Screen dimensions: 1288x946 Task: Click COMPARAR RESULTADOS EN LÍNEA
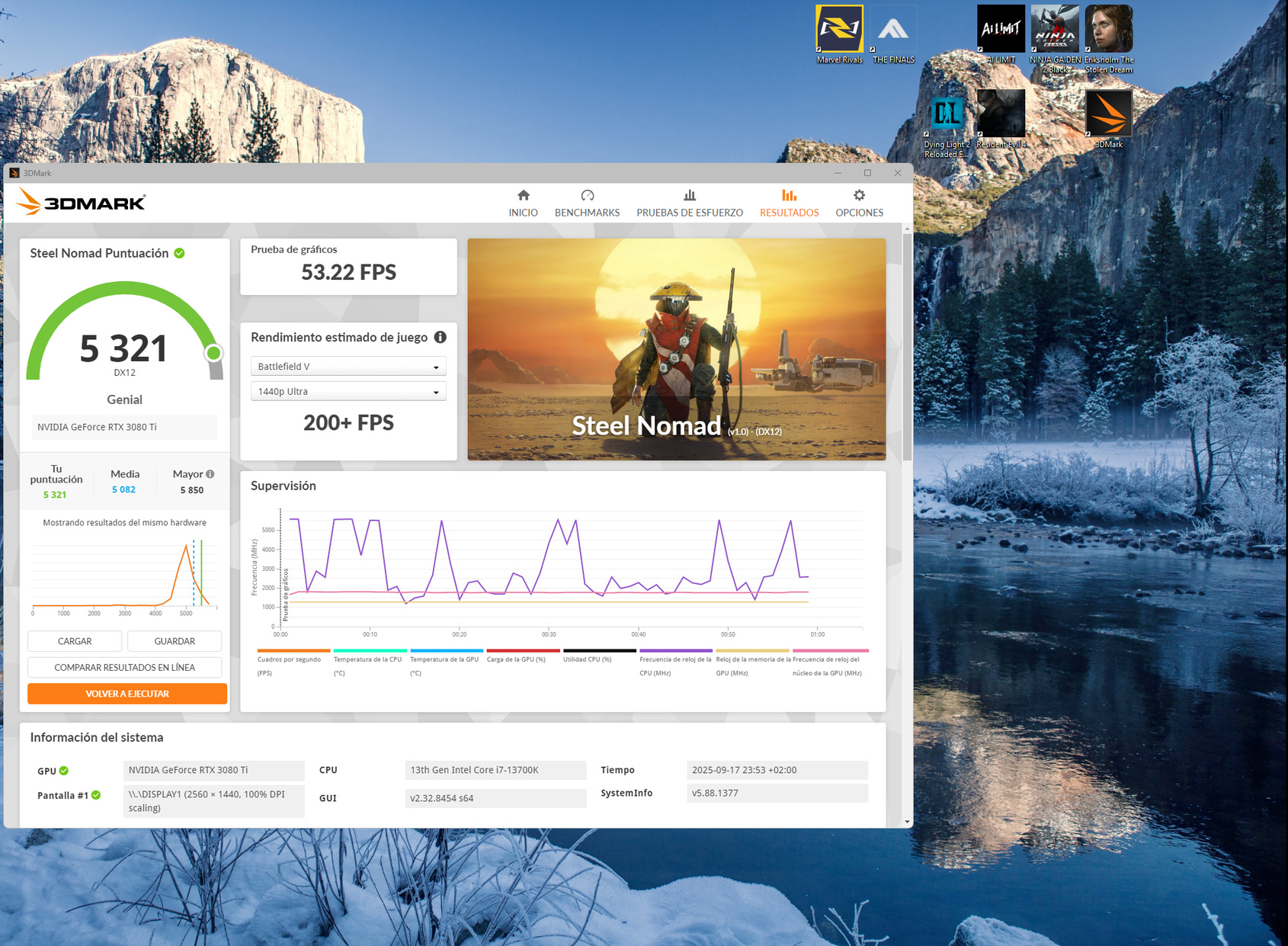[125, 668]
